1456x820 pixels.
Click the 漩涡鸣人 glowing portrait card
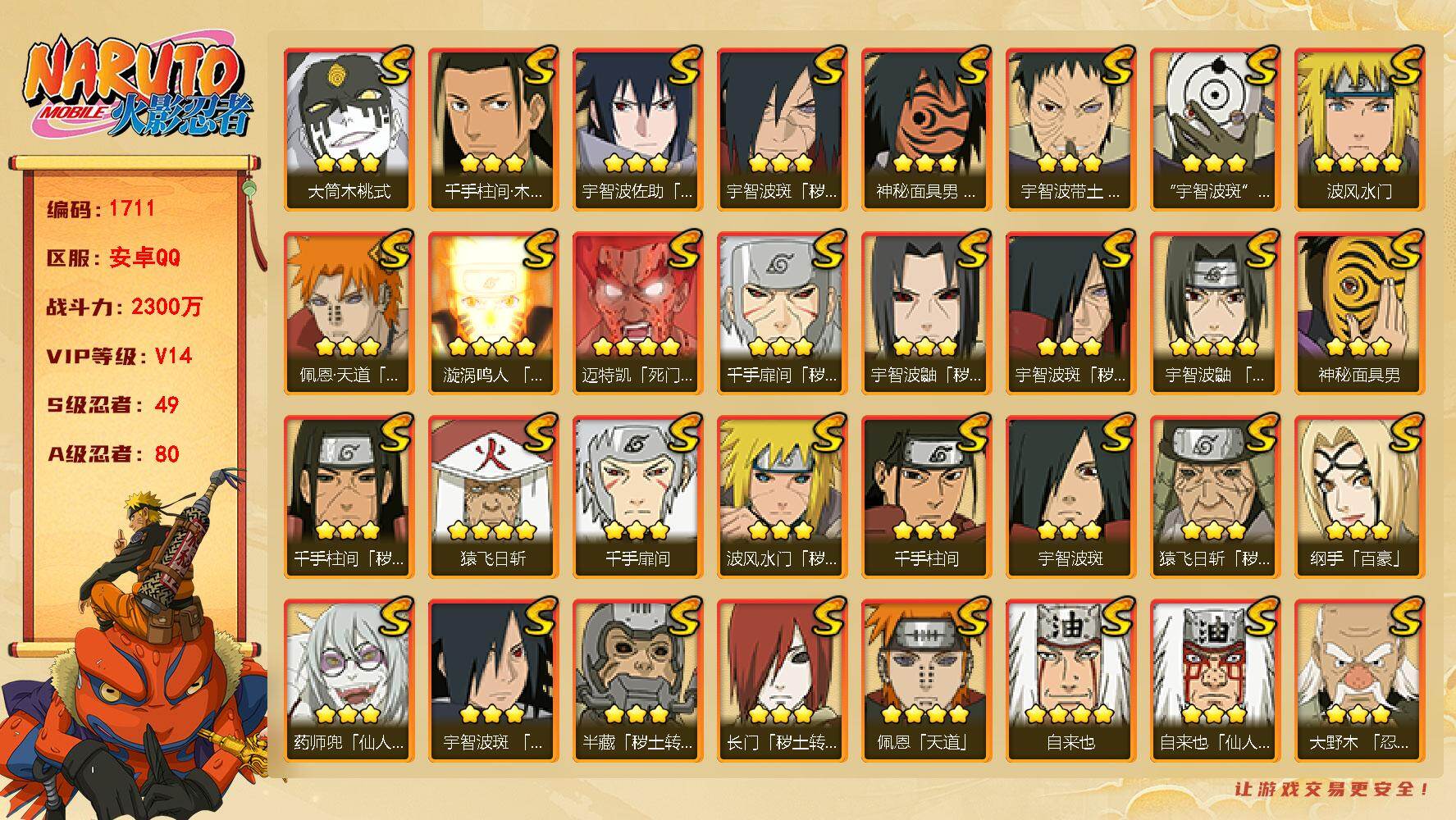[493, 313]
